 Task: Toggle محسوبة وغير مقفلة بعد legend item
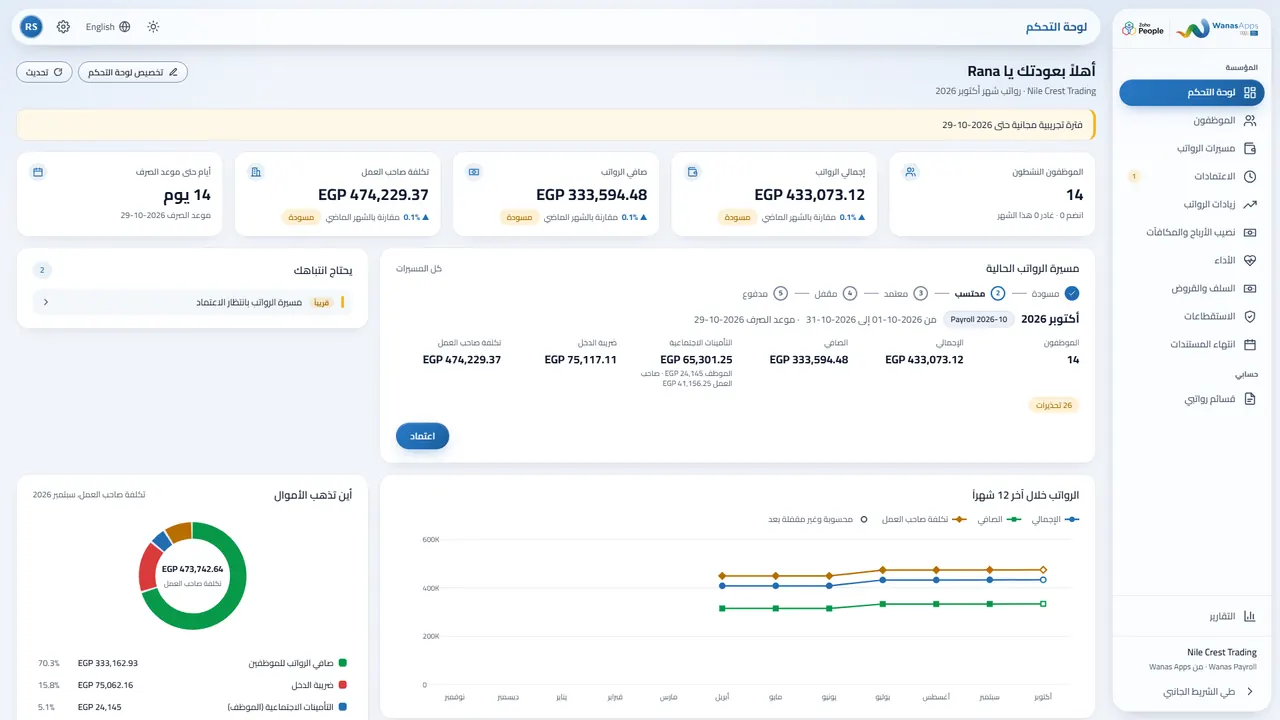816,519
